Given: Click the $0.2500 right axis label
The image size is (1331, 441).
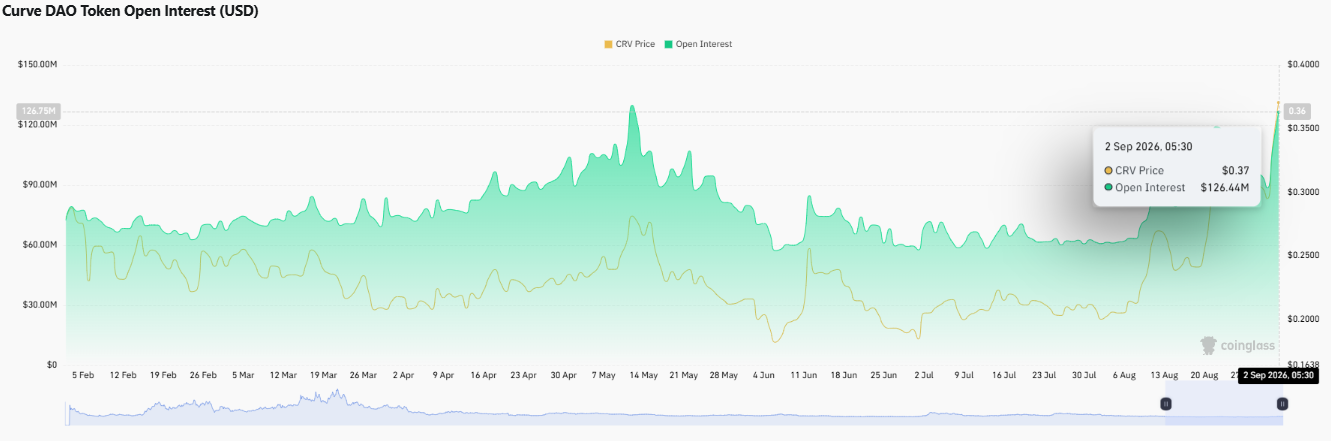Looking at the screenshot, I should point(1303,256).
